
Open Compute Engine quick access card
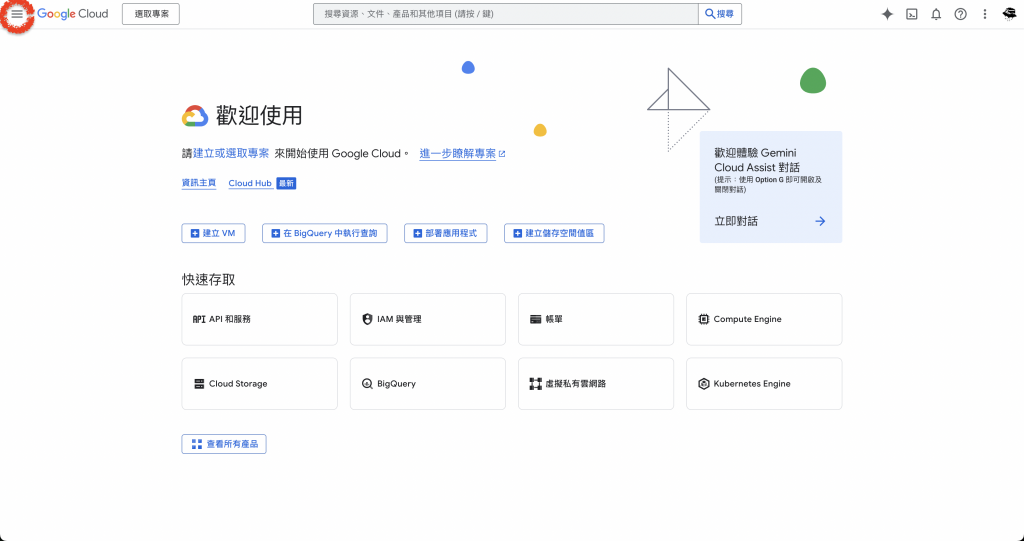[x=764, y=320]
